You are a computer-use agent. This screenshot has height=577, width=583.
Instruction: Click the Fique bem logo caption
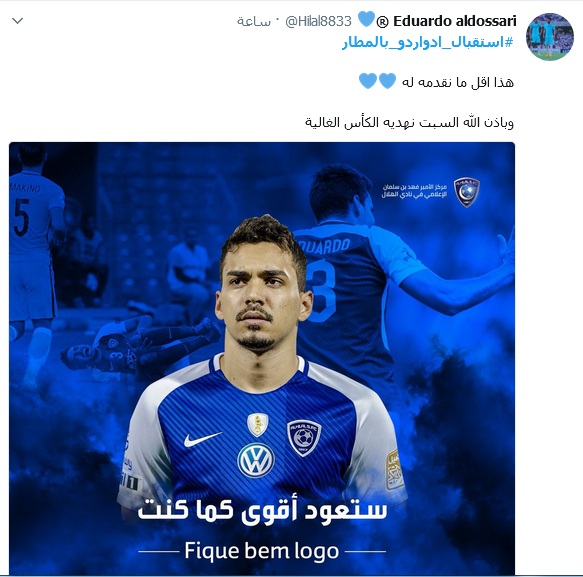tap(262, 551)
